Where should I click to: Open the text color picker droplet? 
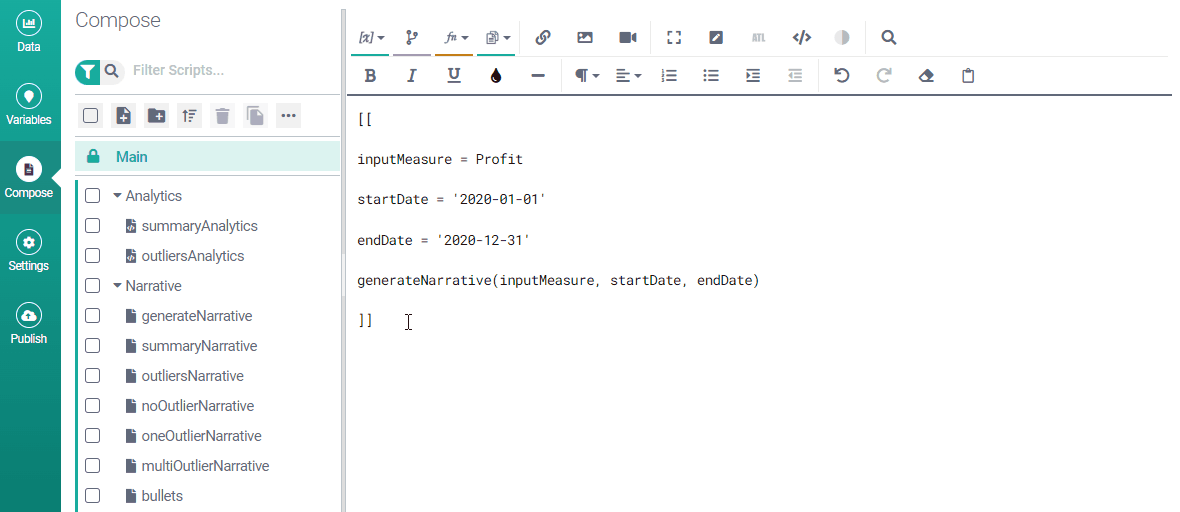495,76
